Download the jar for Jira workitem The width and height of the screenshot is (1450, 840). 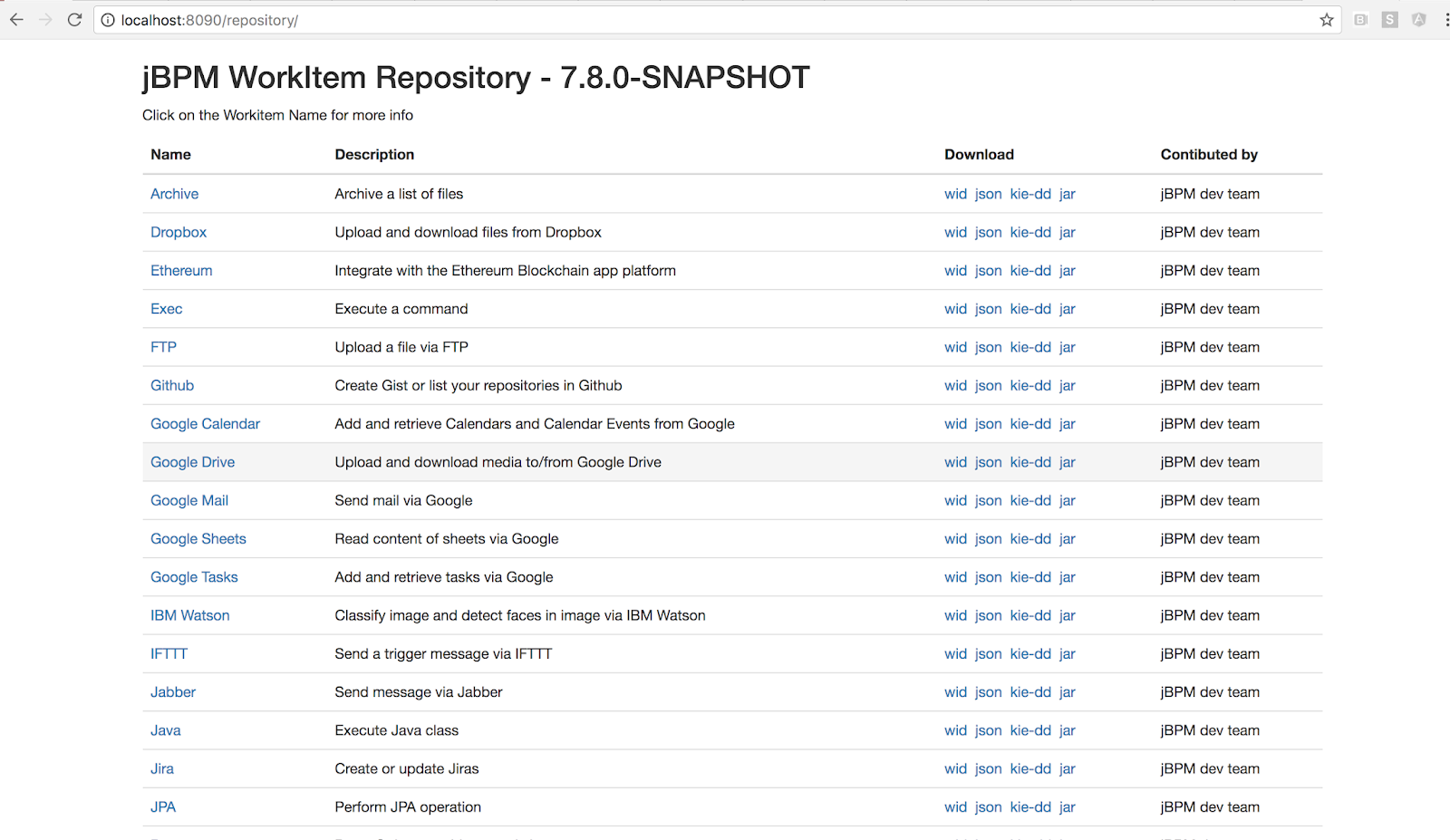point(1067,768)
